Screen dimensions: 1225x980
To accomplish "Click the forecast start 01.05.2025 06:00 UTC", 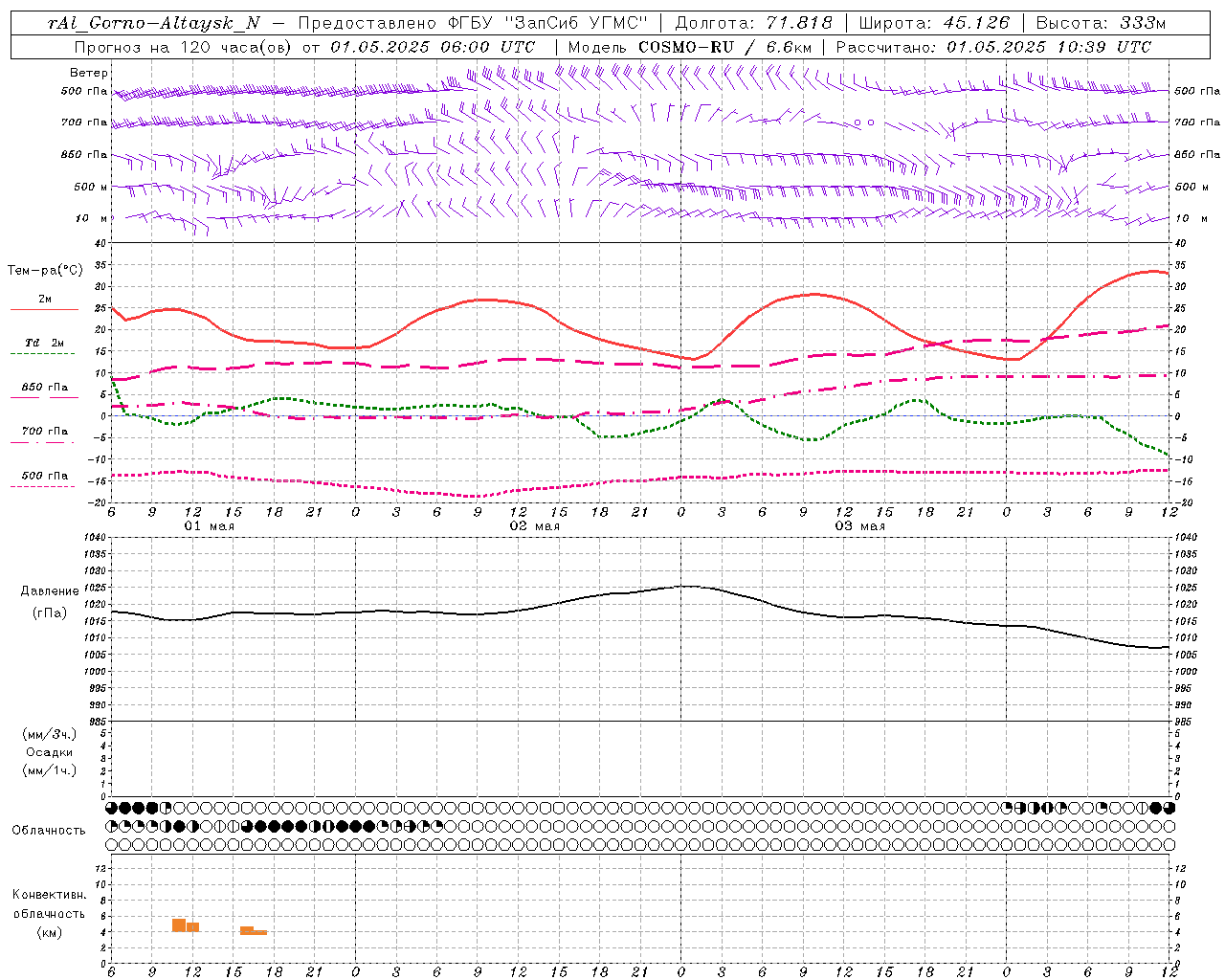I will 433,47.
